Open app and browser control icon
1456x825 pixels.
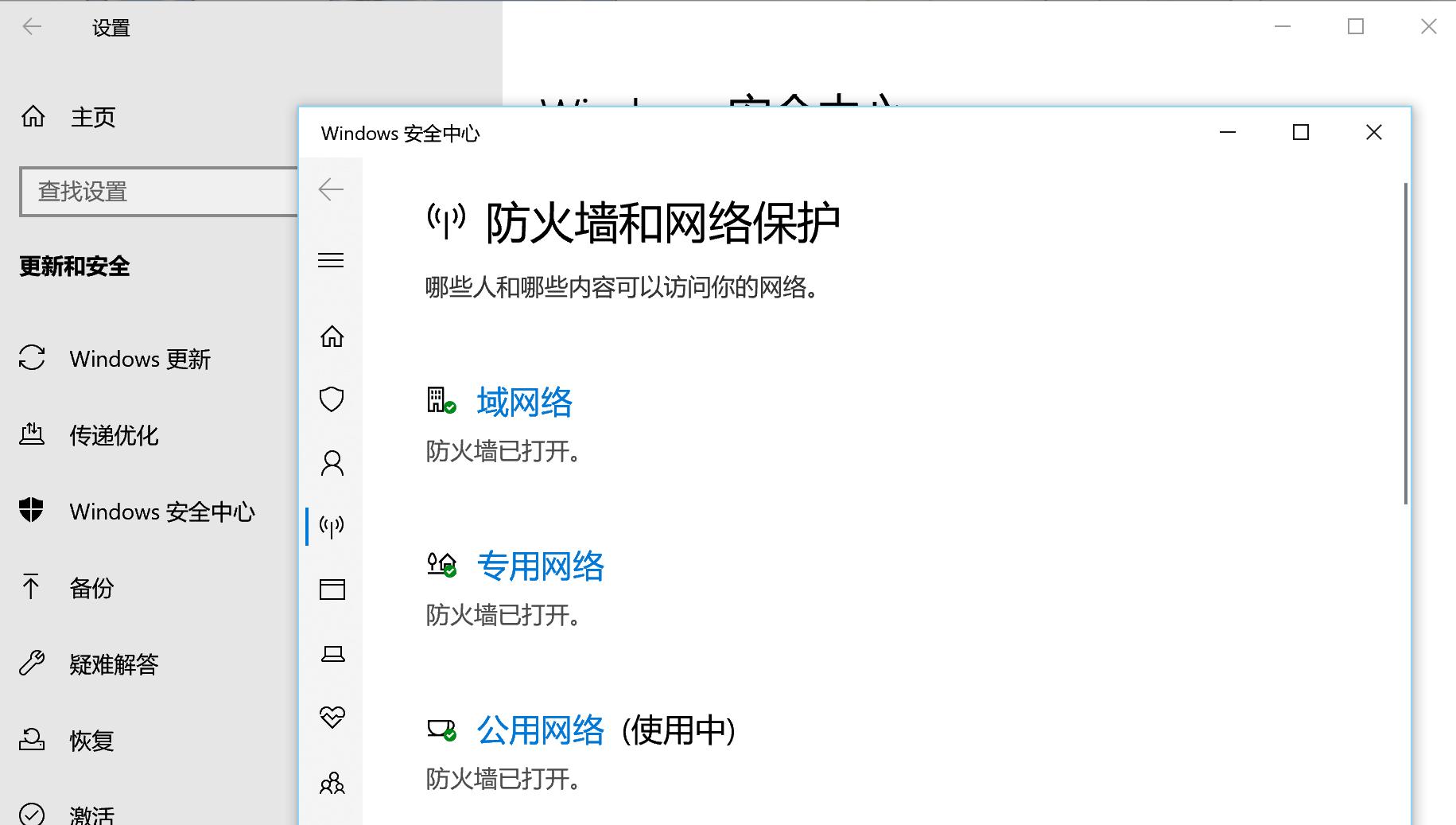(x=332, y=590)
